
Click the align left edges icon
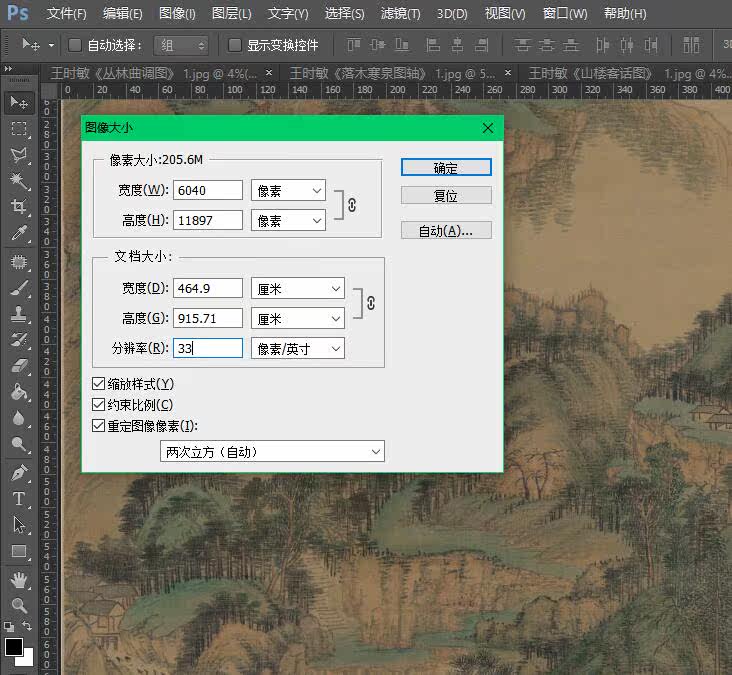433,45
